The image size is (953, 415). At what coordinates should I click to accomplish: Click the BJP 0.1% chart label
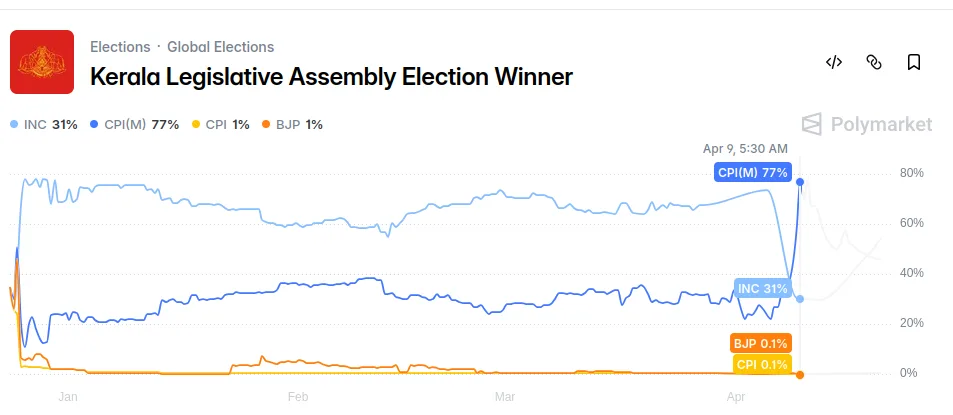pos(760,344)
